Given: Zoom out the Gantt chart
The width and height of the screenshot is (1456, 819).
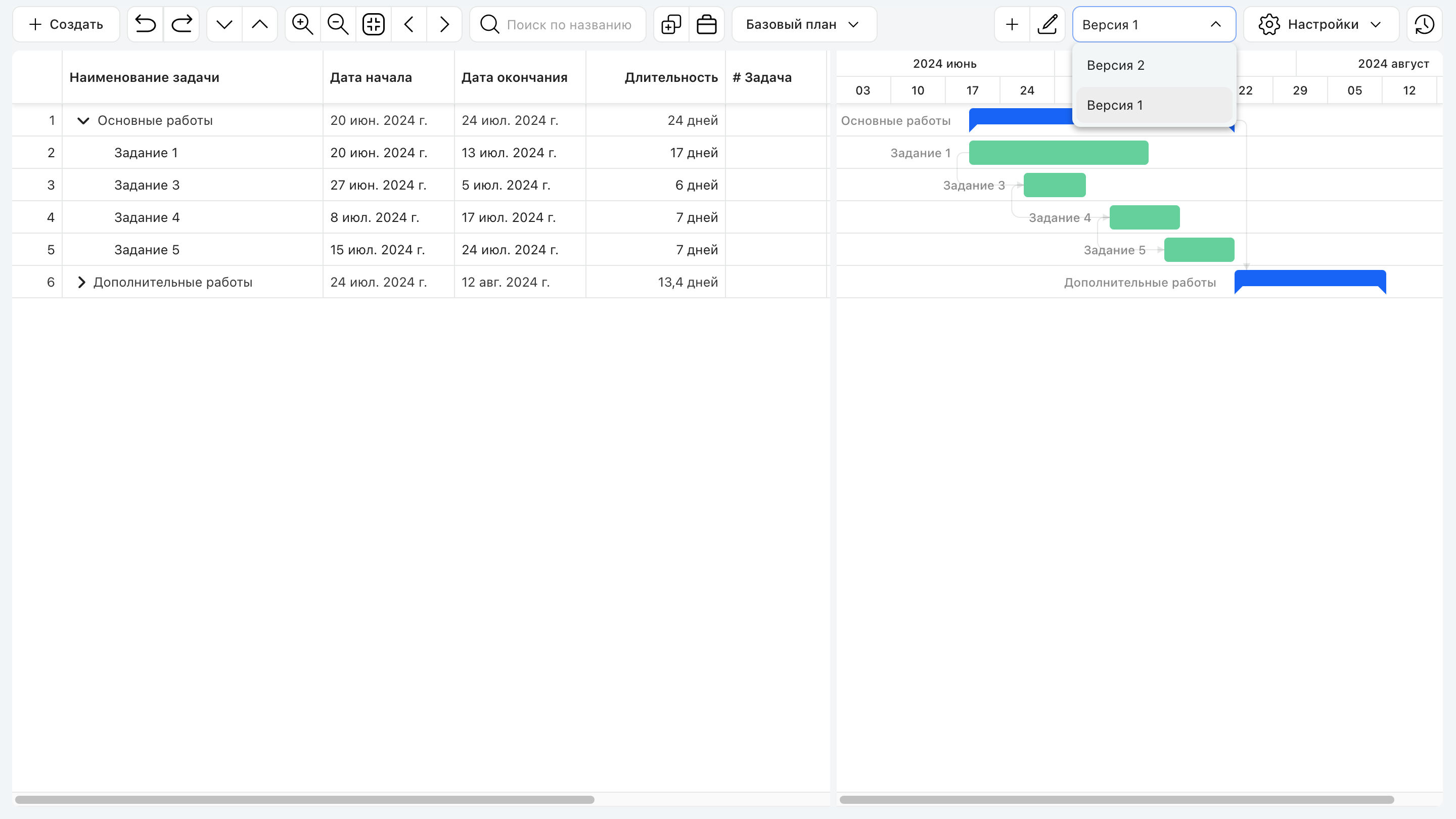Looking at the screenshot, I should [338, 24].
